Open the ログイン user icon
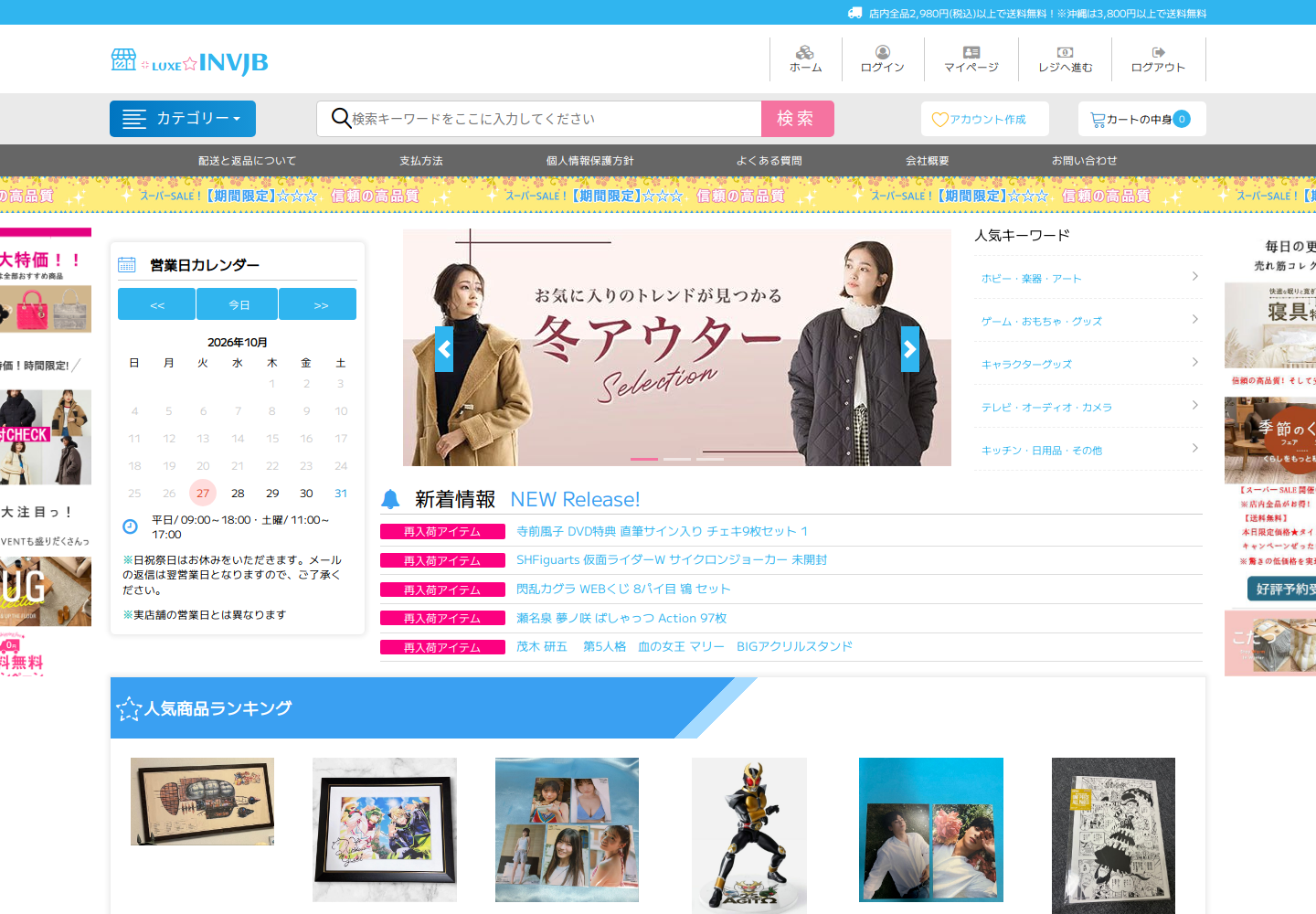 coord(883,52)
